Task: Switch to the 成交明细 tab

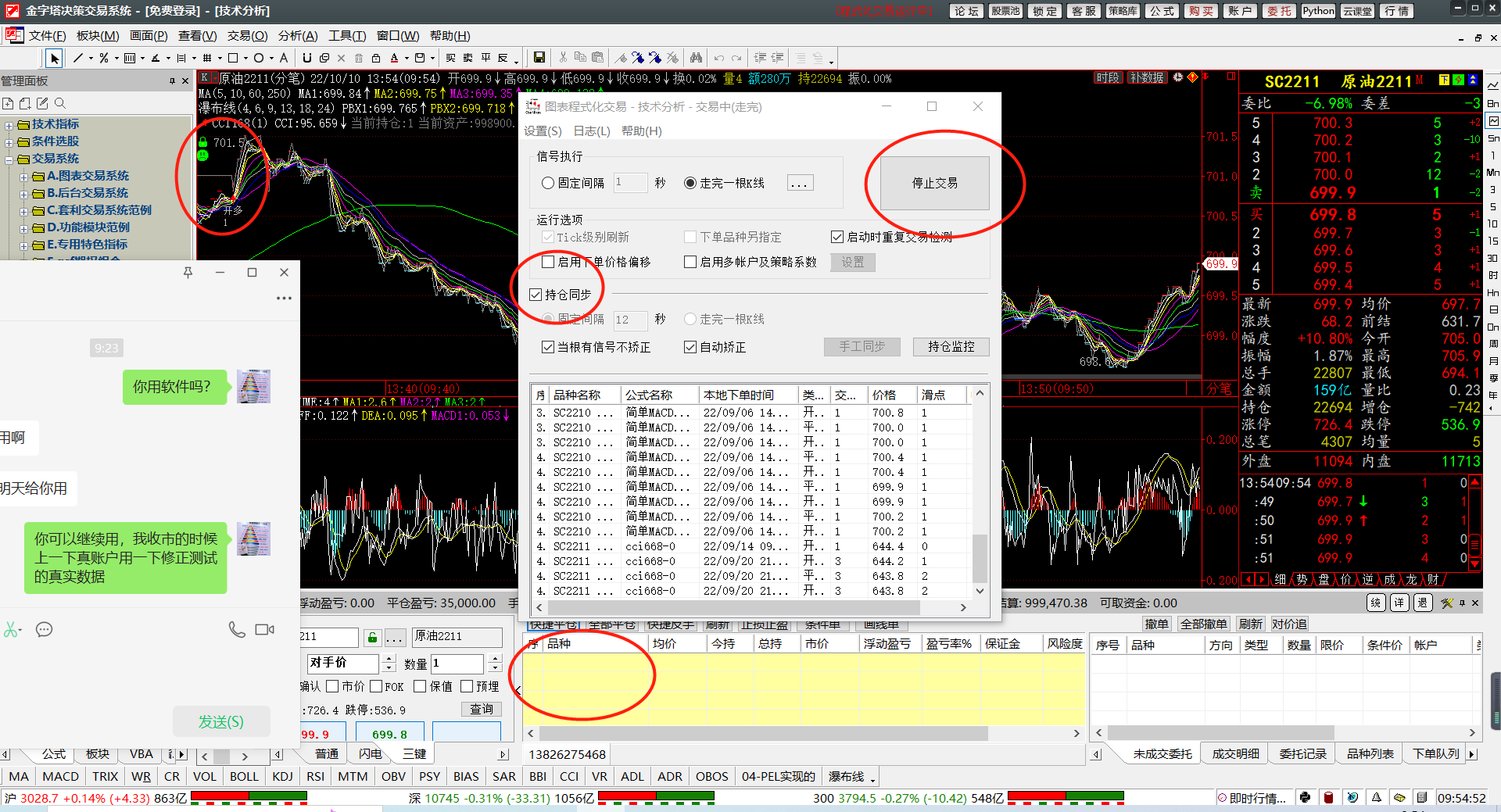Action: pyautogui.click(x=1235, y=753)
